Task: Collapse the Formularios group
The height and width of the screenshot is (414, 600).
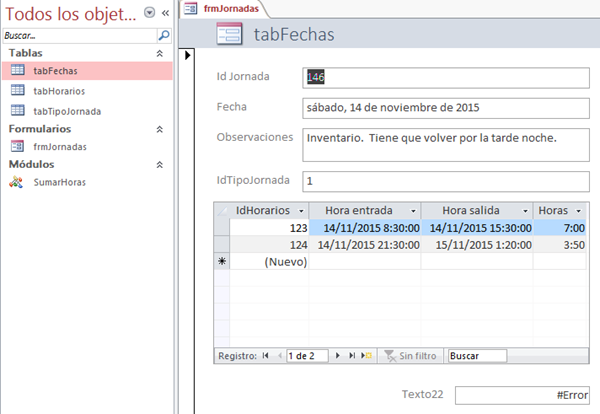Action: 160,129
